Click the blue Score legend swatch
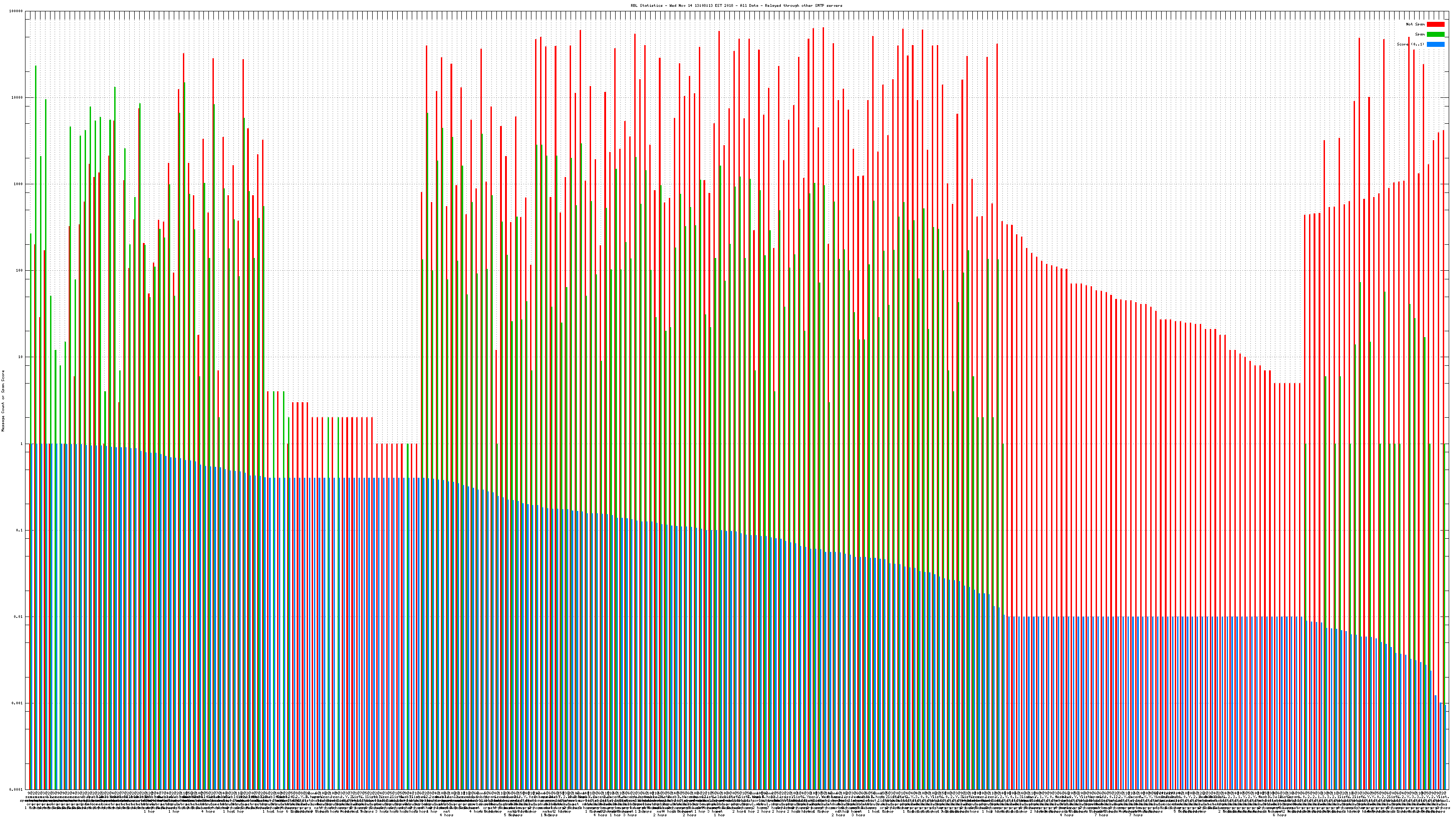The width and height of the screenshot is (1456, 819). pyautogui.click(x=1435, y=44)
